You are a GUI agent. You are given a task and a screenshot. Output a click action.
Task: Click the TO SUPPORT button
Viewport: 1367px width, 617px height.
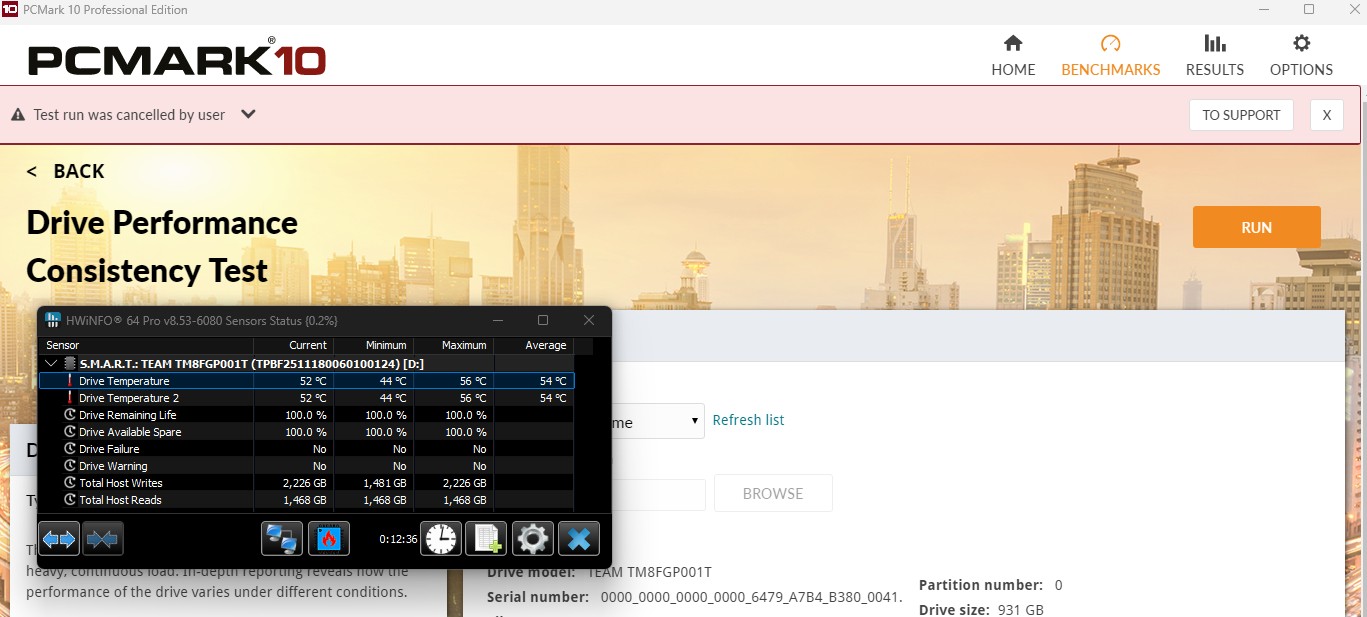click(1241, 115)
